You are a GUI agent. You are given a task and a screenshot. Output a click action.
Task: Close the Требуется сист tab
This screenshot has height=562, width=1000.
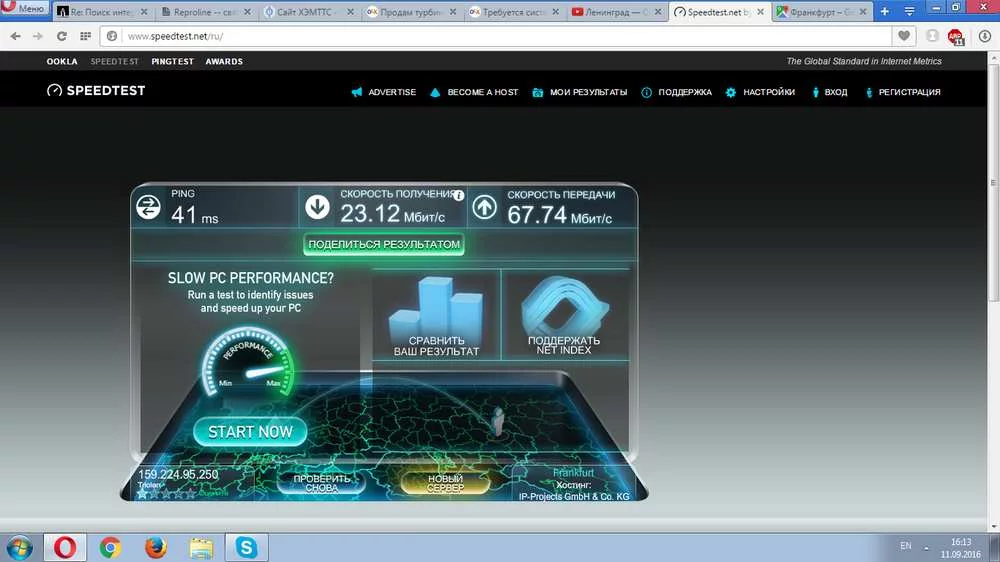tap(555, 11)
